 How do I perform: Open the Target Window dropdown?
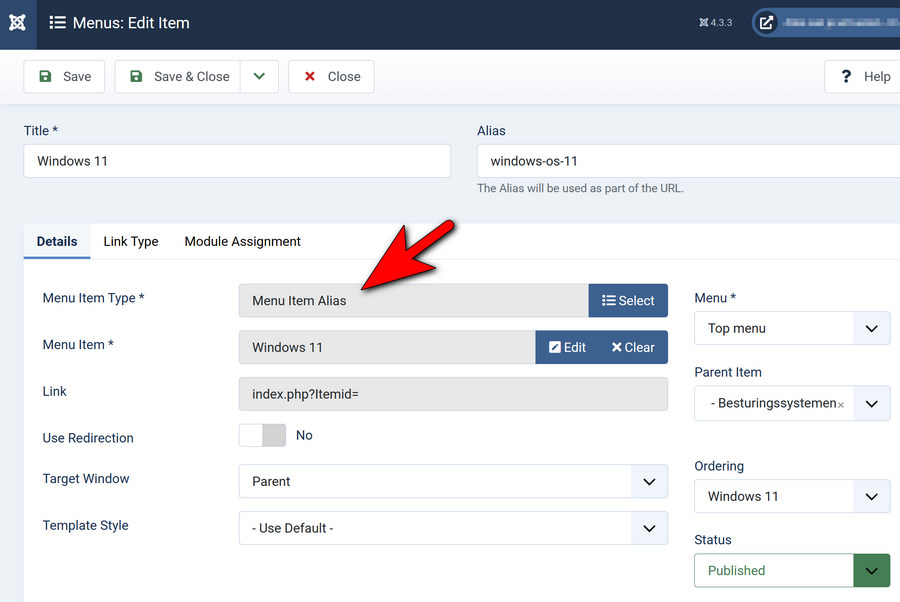453,481
